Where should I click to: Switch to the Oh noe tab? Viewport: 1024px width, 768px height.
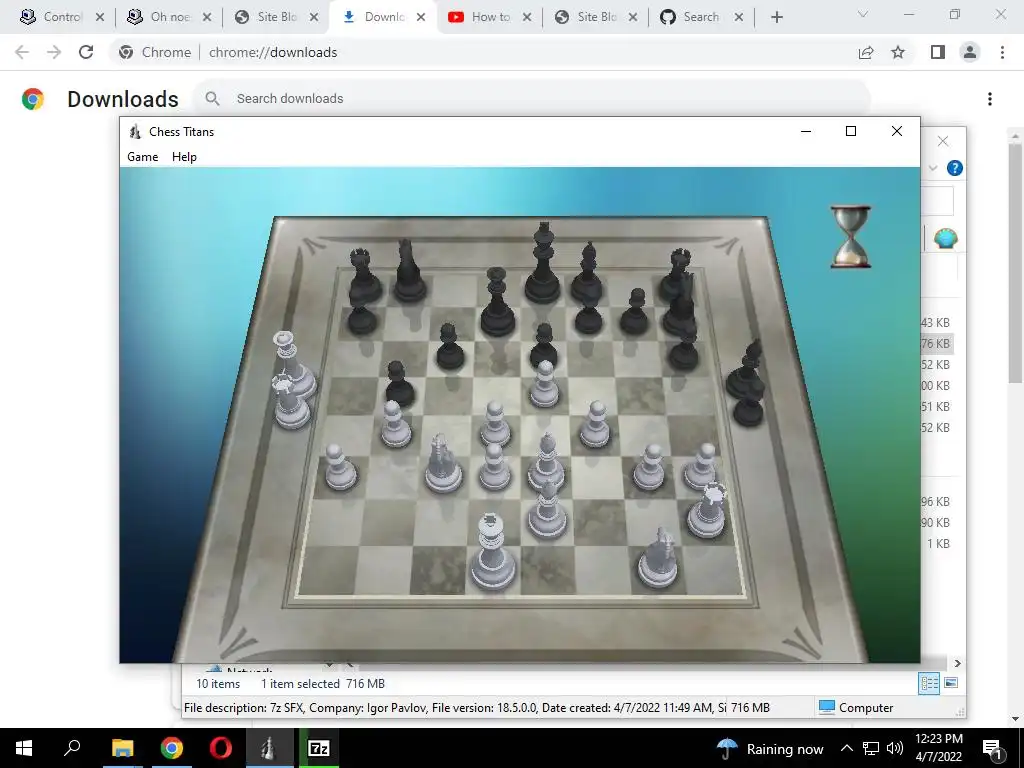coord(170,17)
